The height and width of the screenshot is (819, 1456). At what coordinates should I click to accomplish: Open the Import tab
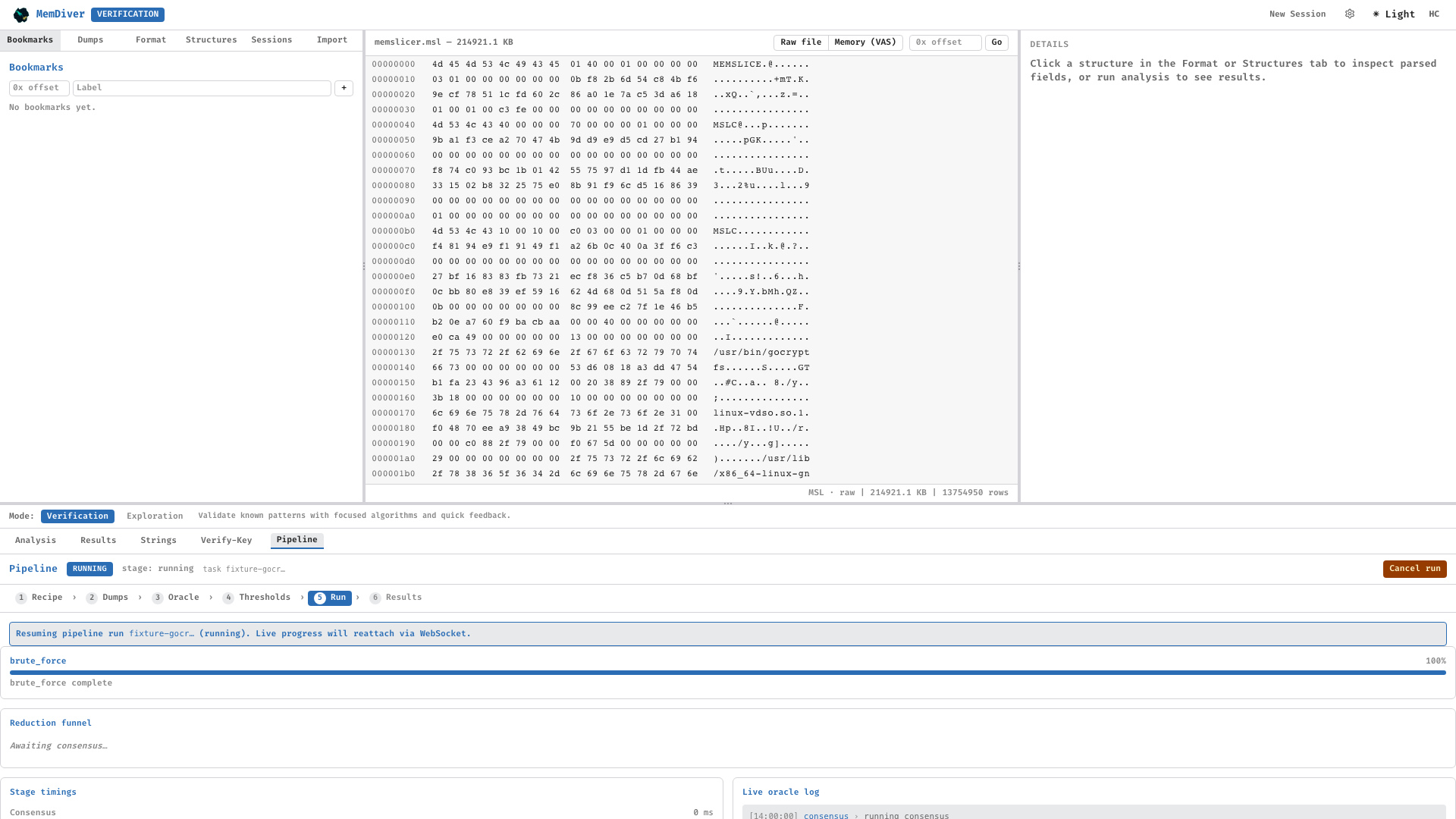[332, 40]
